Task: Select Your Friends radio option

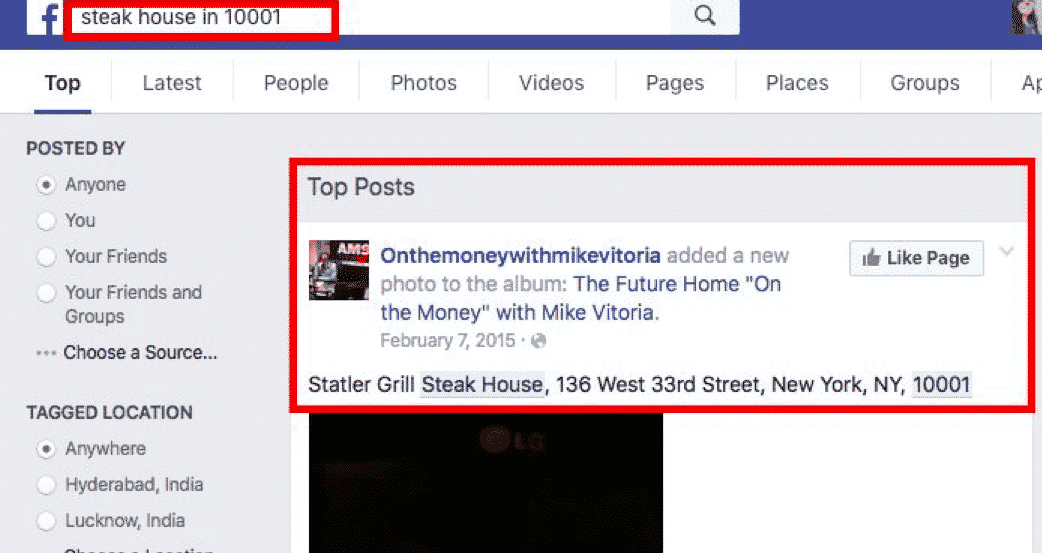Action: click(x=46, y=257)
